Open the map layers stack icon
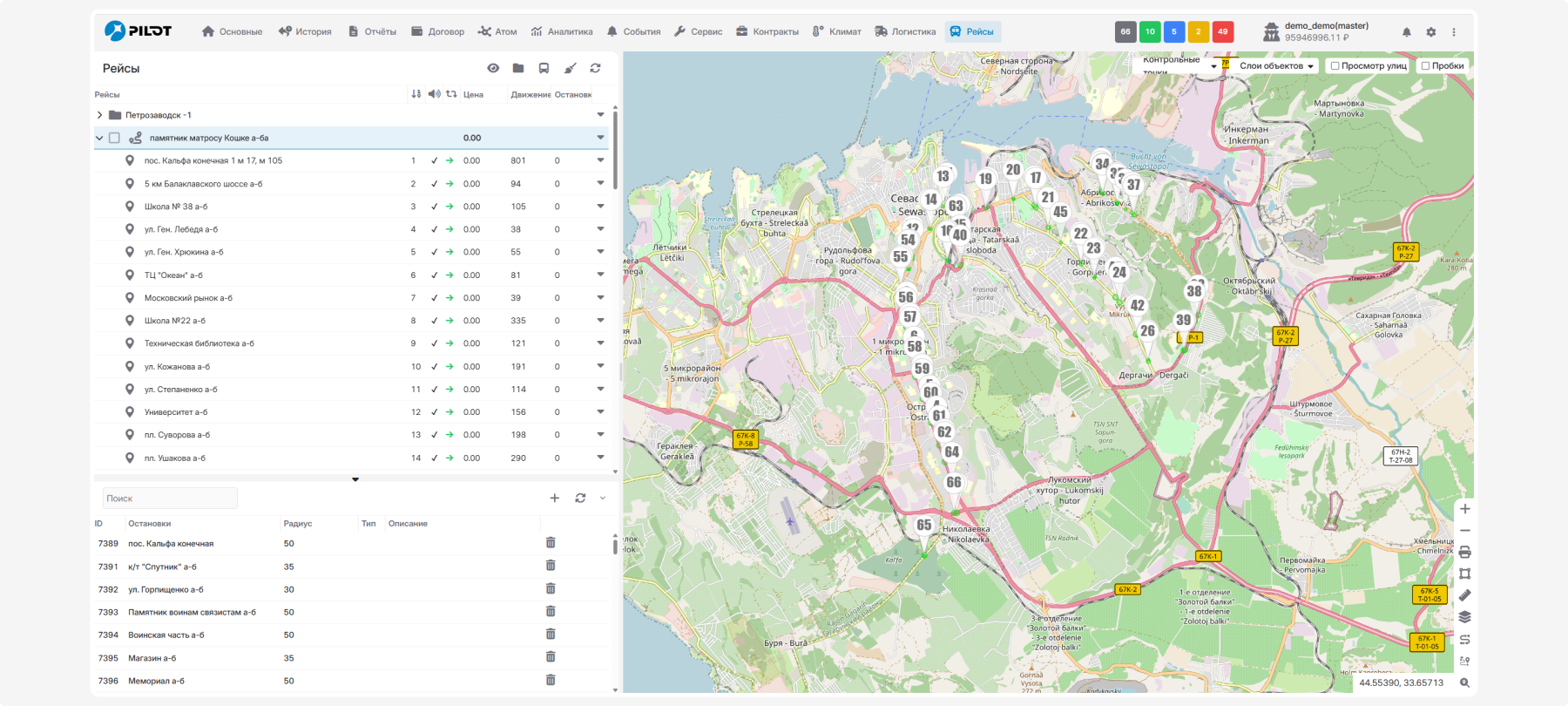 click(x=1464, y=617)
